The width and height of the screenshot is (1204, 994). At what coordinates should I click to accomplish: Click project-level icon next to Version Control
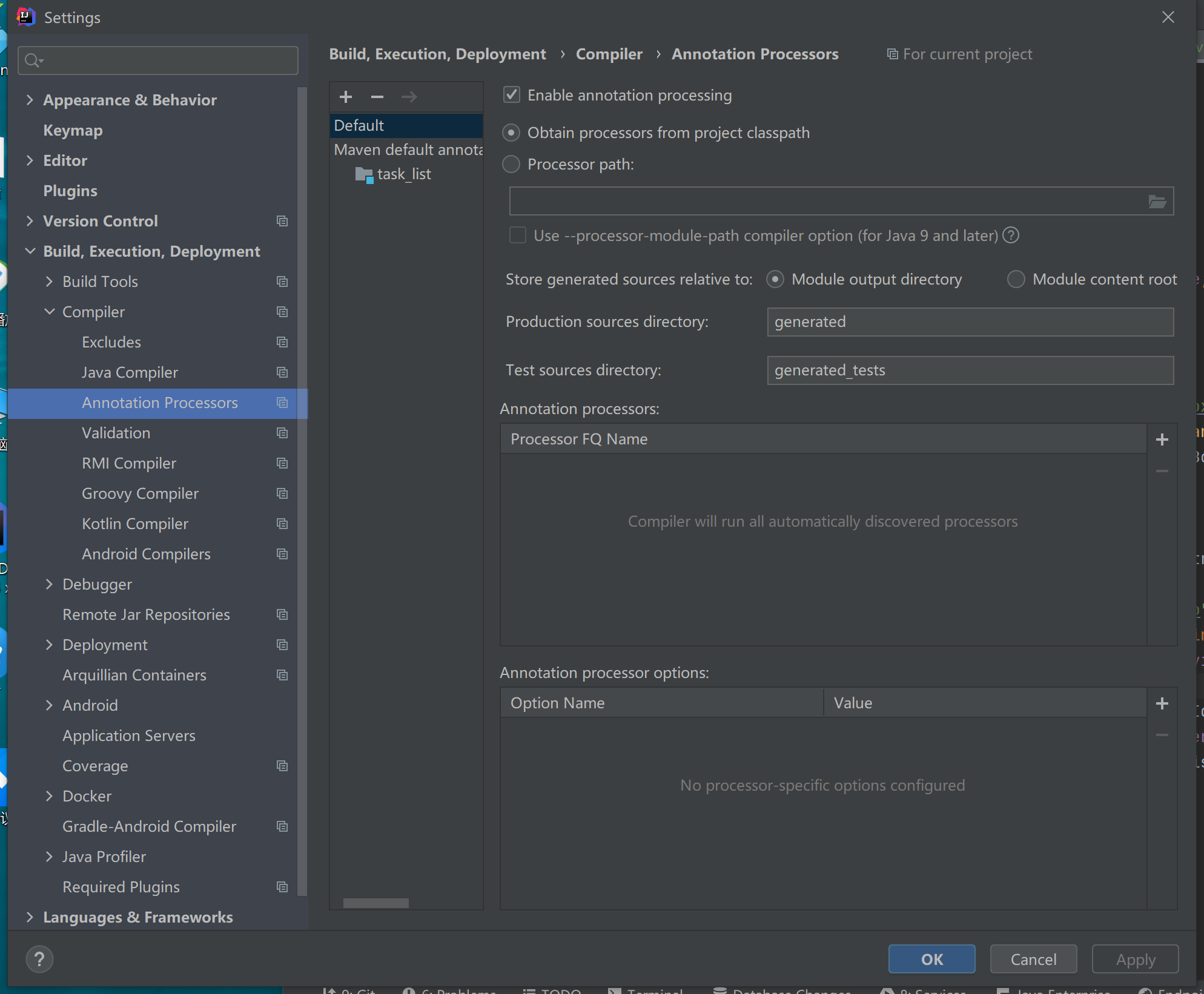pyautogui.click(x=282, y=221)
